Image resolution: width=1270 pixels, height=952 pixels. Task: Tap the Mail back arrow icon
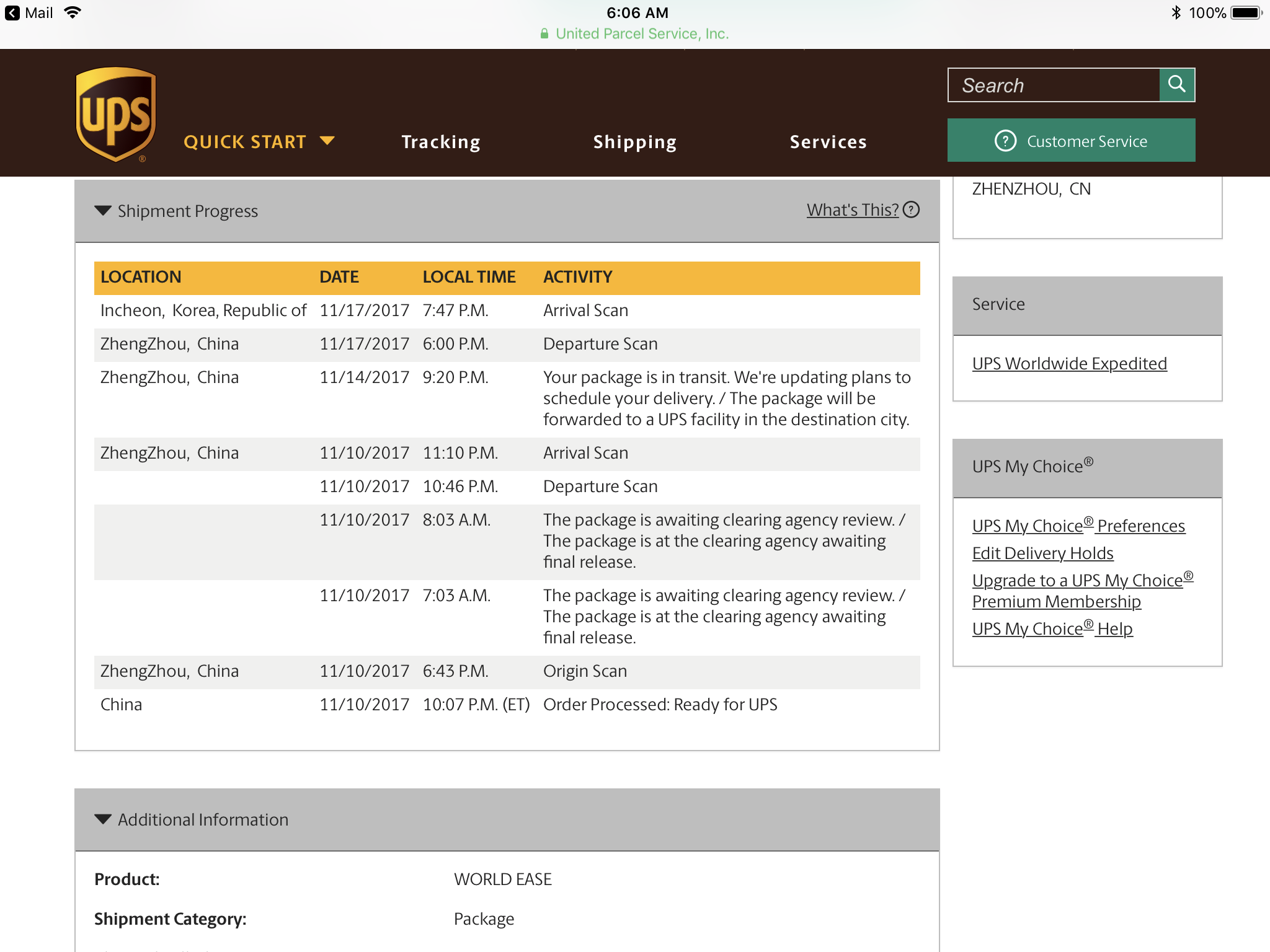tap(12, 13)
